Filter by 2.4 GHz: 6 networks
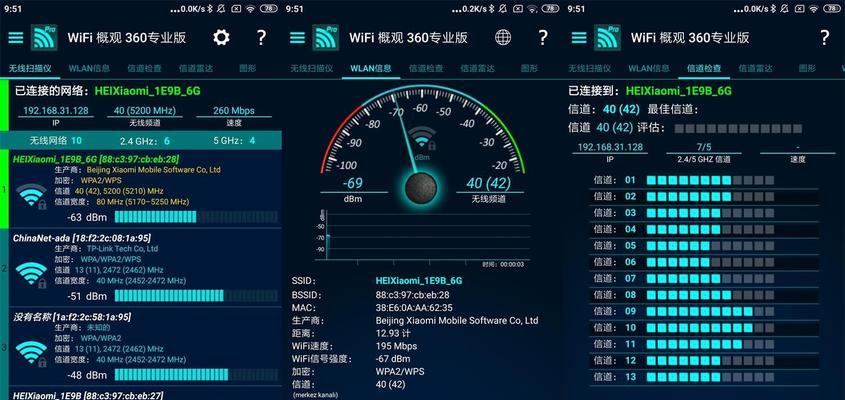The width and height of the screenshot is (845, 400). (x=144, y=141)
